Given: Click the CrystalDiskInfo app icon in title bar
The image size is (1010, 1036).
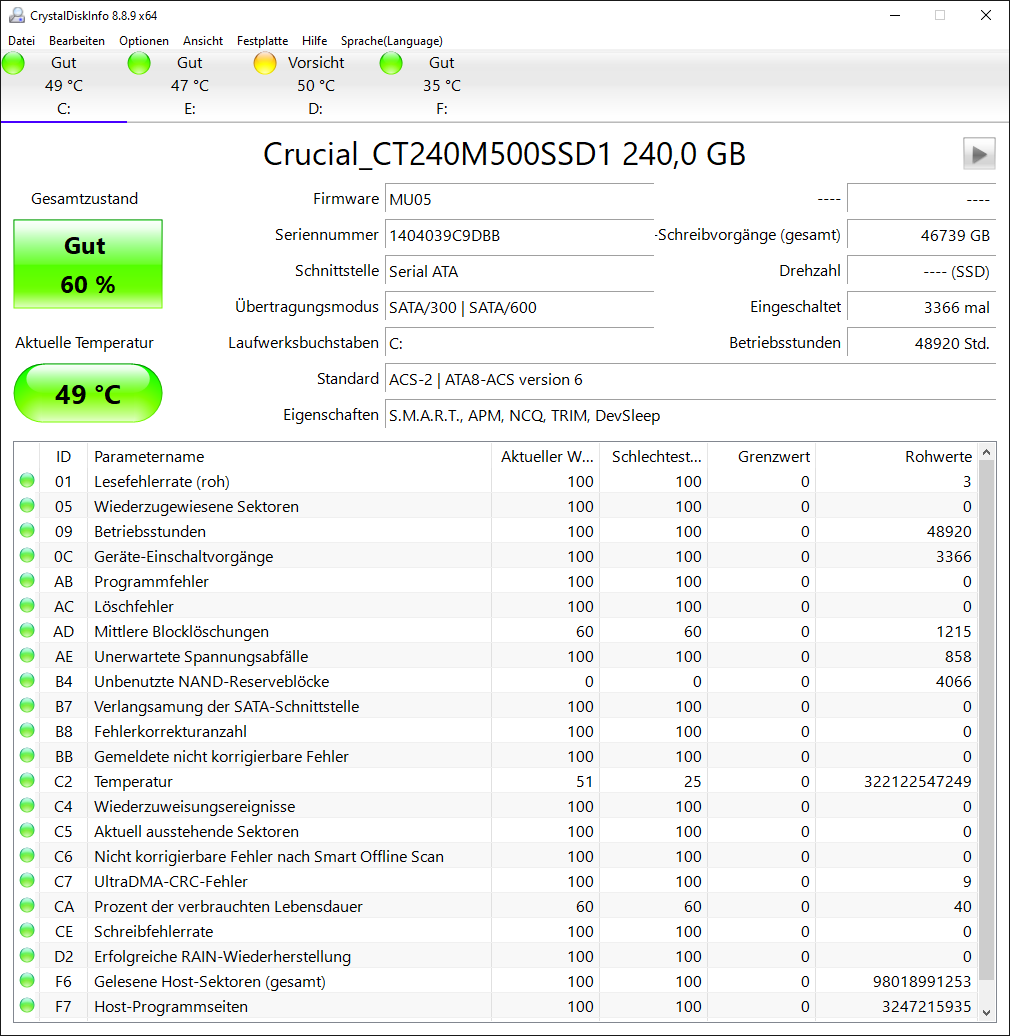Looking at the screenshot, I should (x=15, y=15).
